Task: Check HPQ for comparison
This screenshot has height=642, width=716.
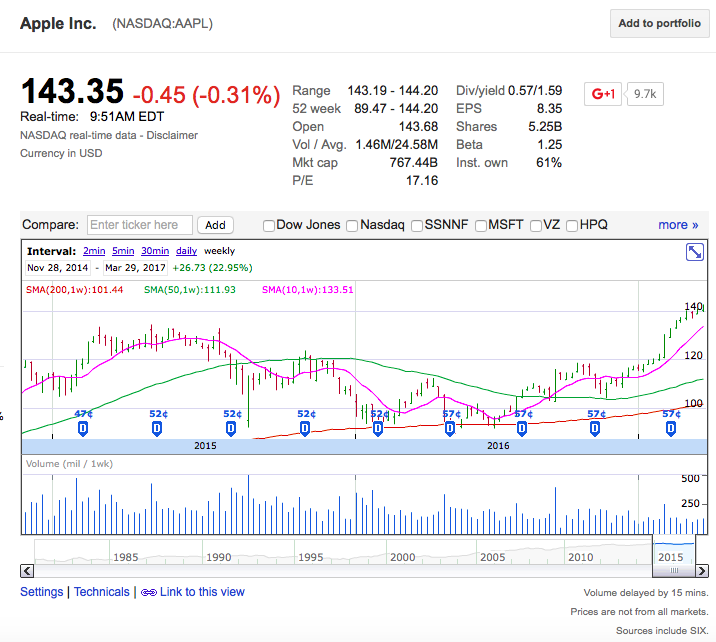Action: click(x=571, y=226)
